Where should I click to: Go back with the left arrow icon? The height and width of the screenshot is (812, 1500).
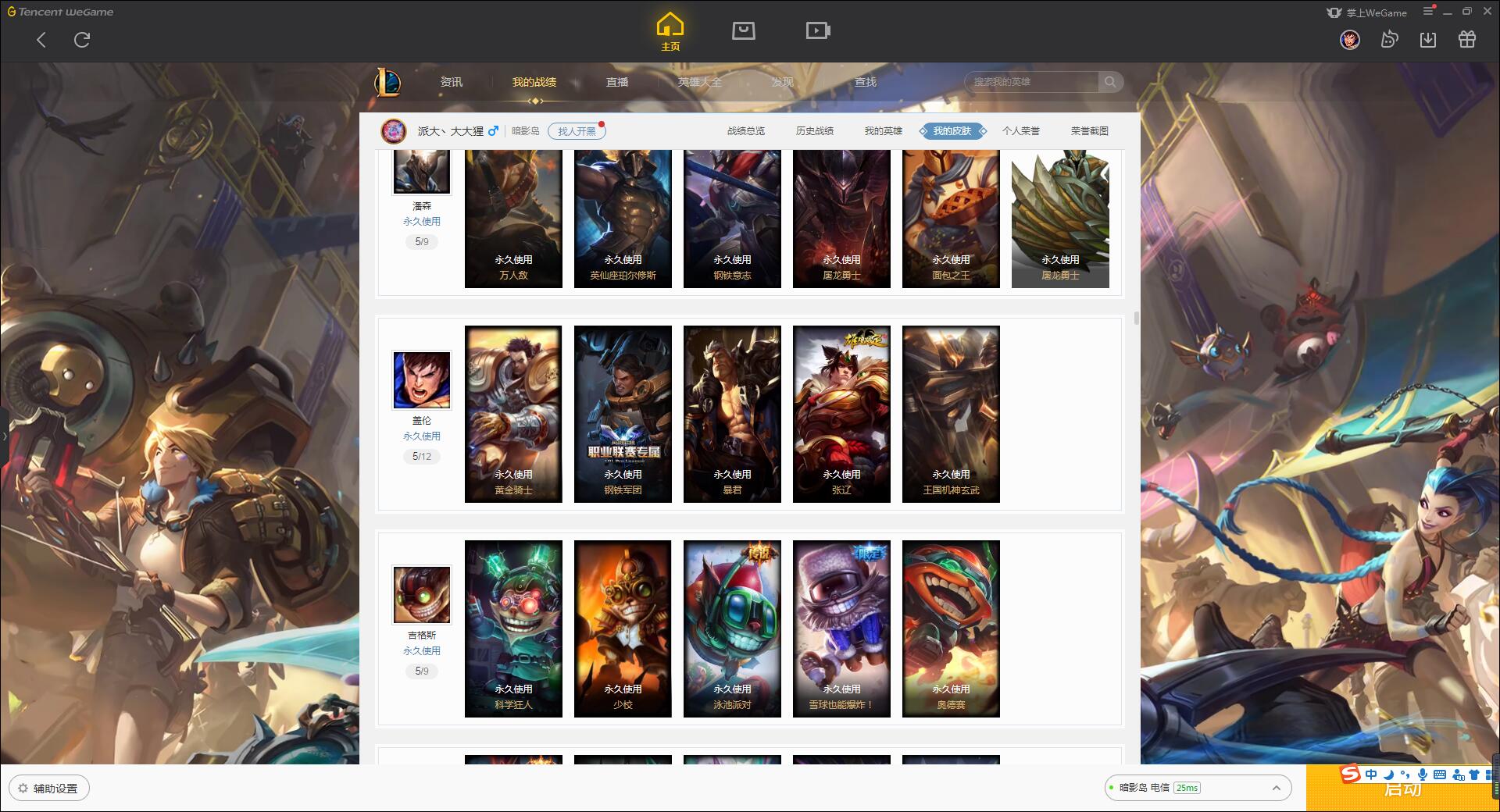pyautogui.click(x=41, y=40)
